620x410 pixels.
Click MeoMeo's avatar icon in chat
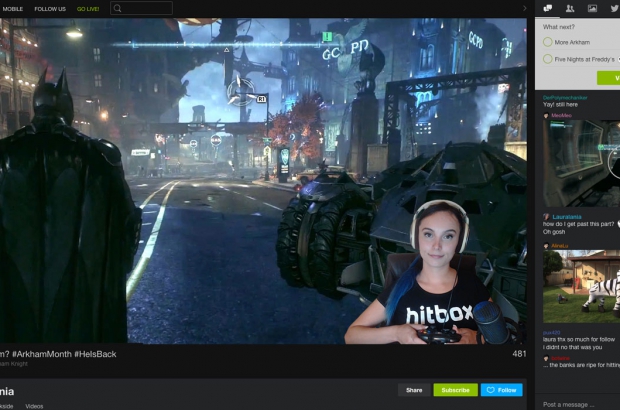click(x=546, y=115)
